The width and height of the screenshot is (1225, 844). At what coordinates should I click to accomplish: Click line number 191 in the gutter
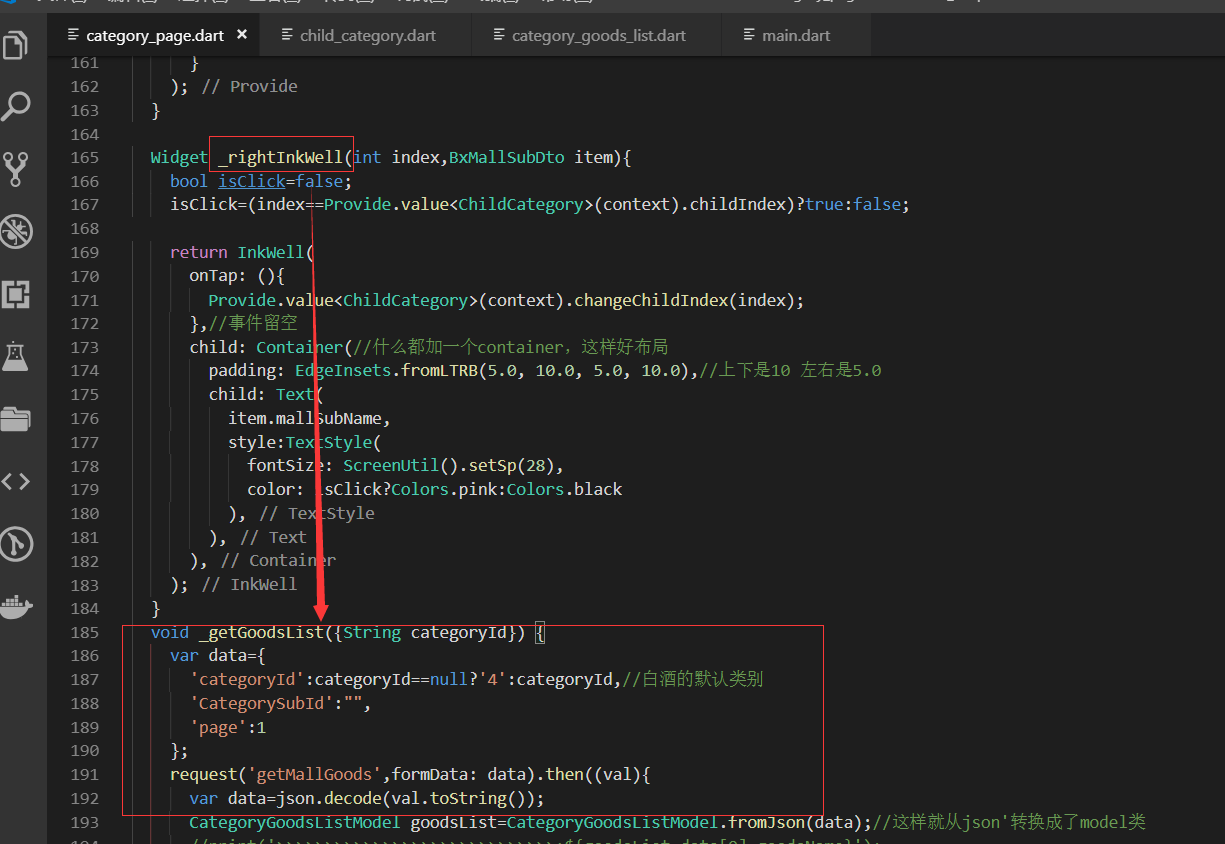85,774
